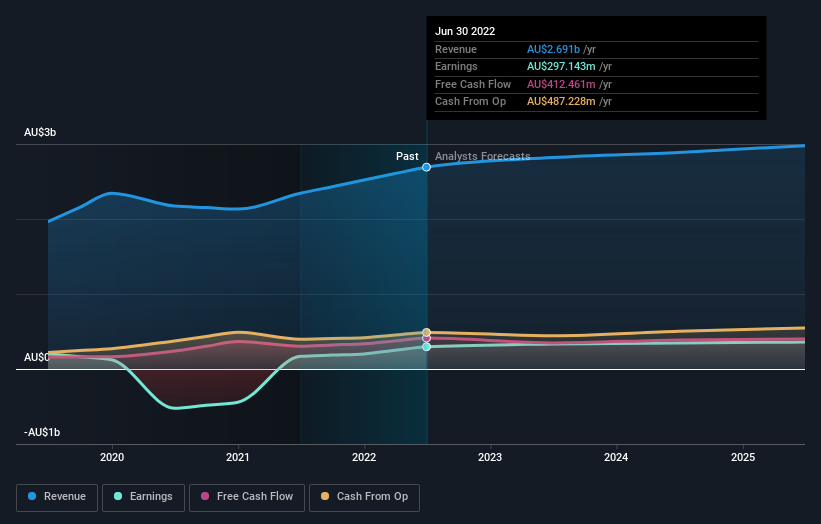Click the tooltip 'Free Cash Flow' row label
The image size is (821, 524).
pyautogui.click(x=473, y=84)
